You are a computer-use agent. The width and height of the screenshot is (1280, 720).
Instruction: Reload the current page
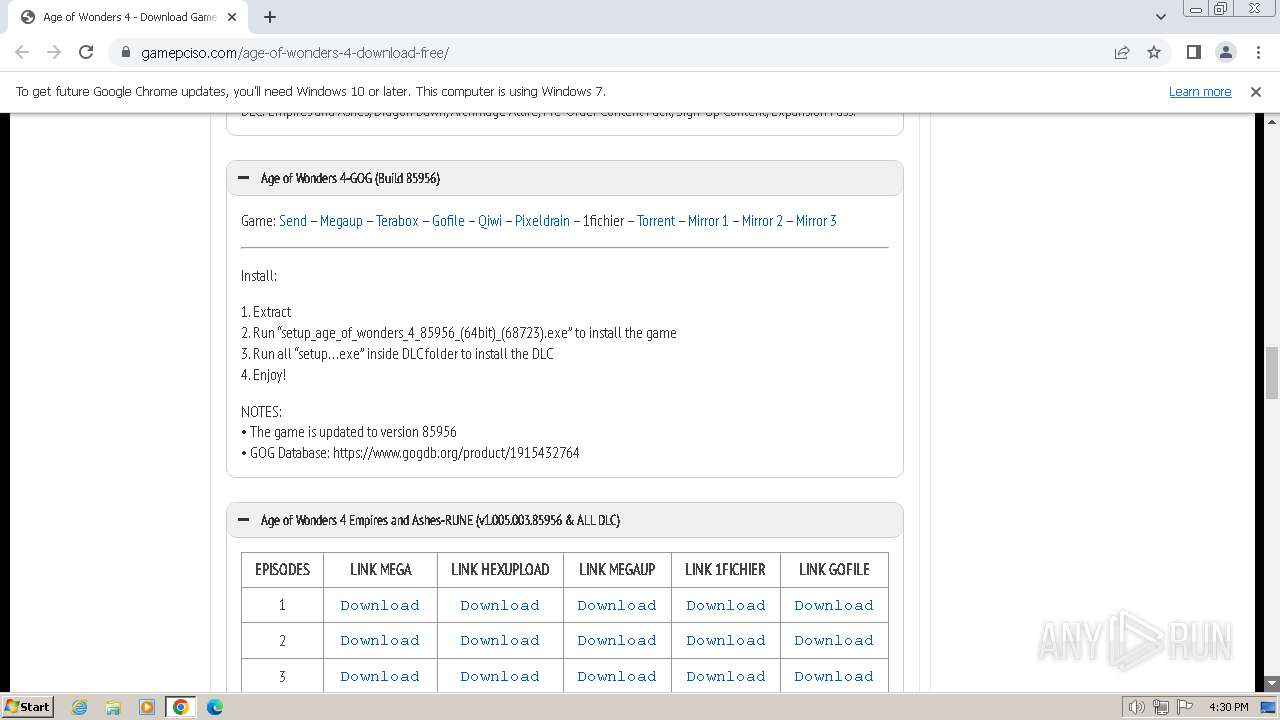pos(86,52)
